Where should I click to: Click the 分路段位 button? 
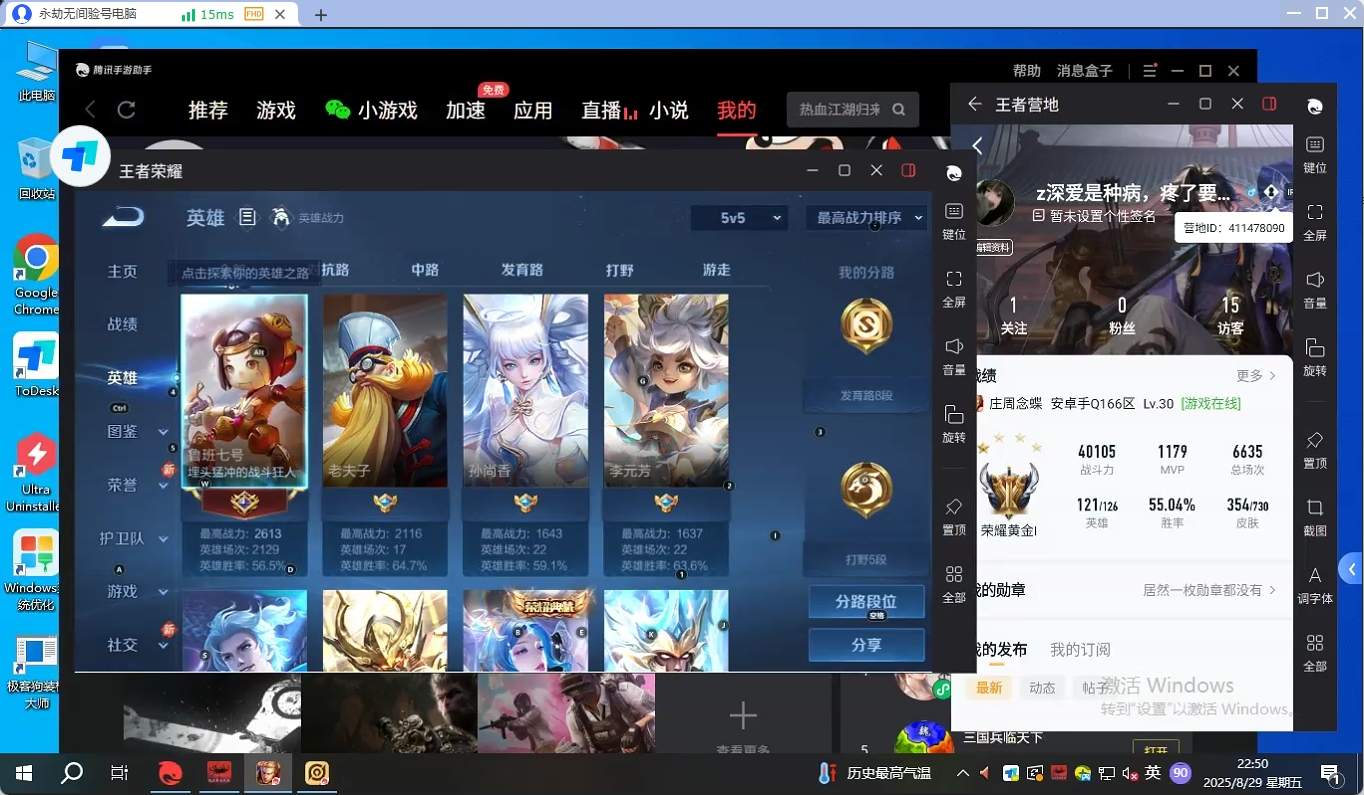[866, 602]
